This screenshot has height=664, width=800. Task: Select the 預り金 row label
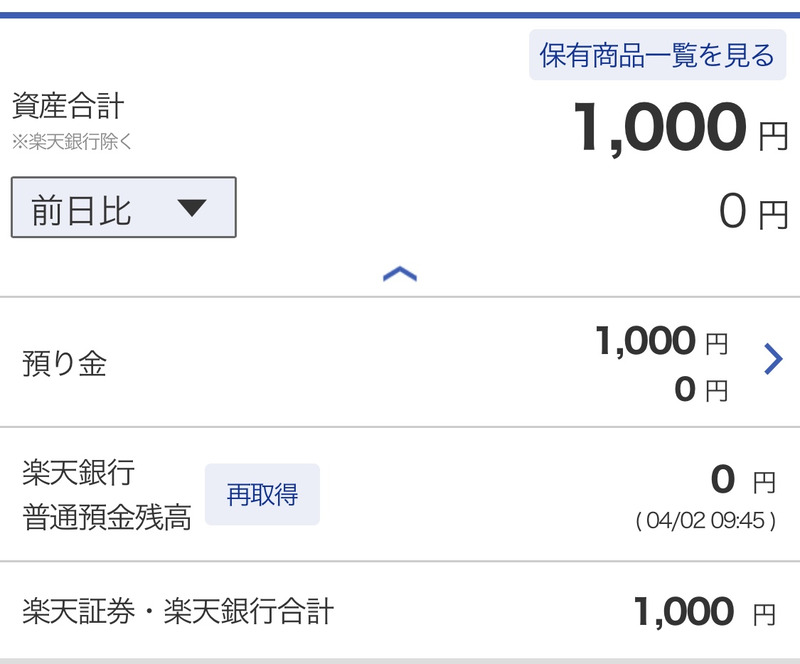64,363
